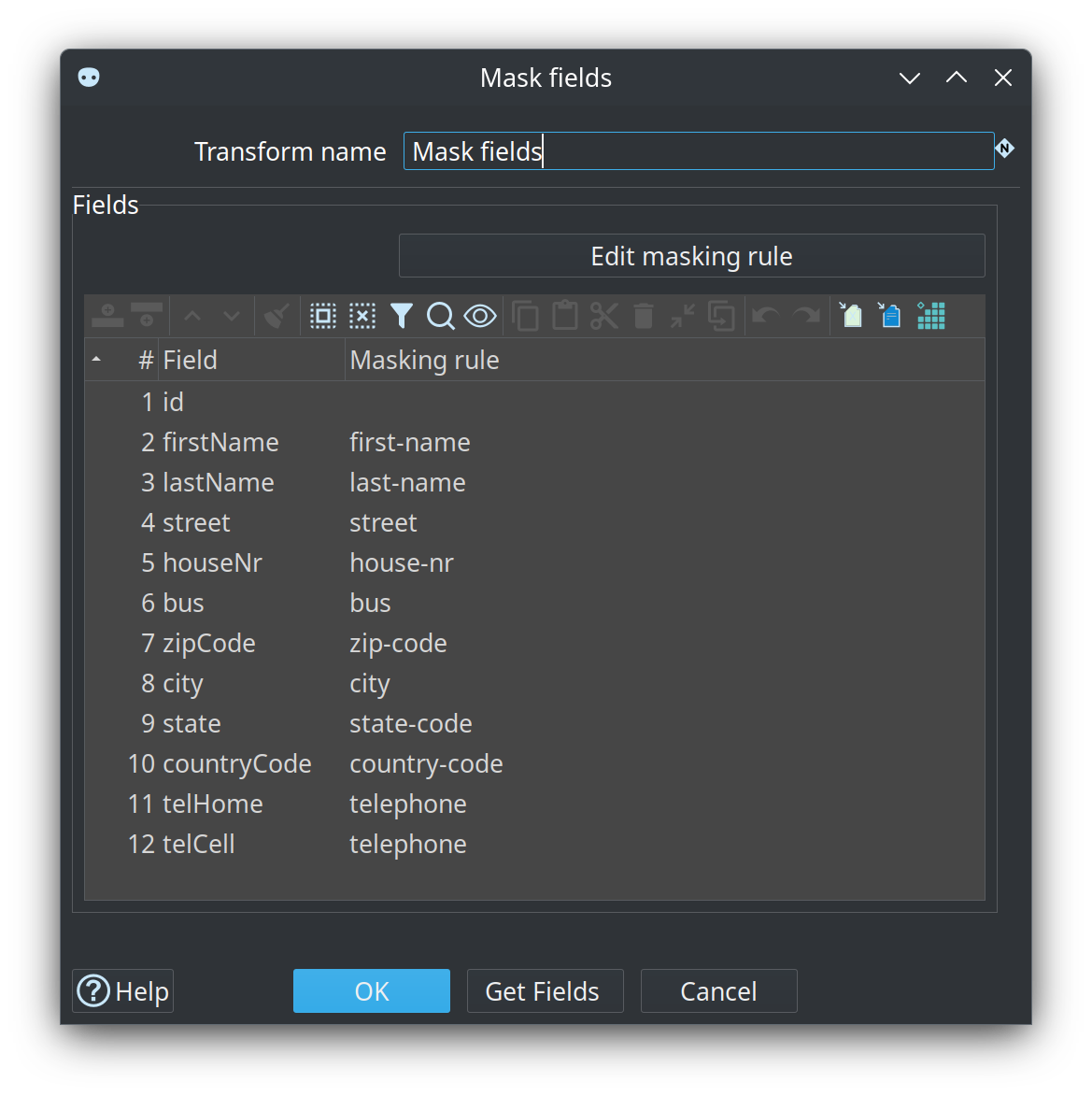Click the insert row before icon
This screenshot has height=1096, width=1092.
(x=107, y=316)
